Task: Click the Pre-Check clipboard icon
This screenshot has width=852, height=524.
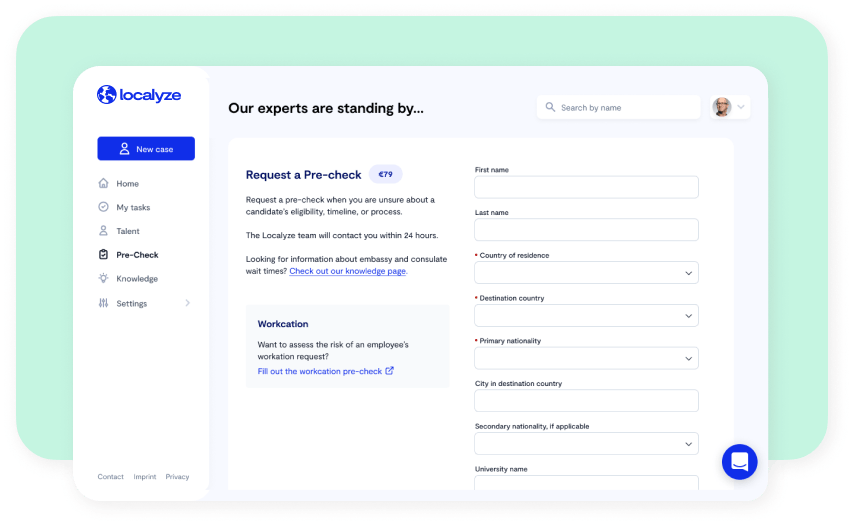Action: [x=103, y=254]
